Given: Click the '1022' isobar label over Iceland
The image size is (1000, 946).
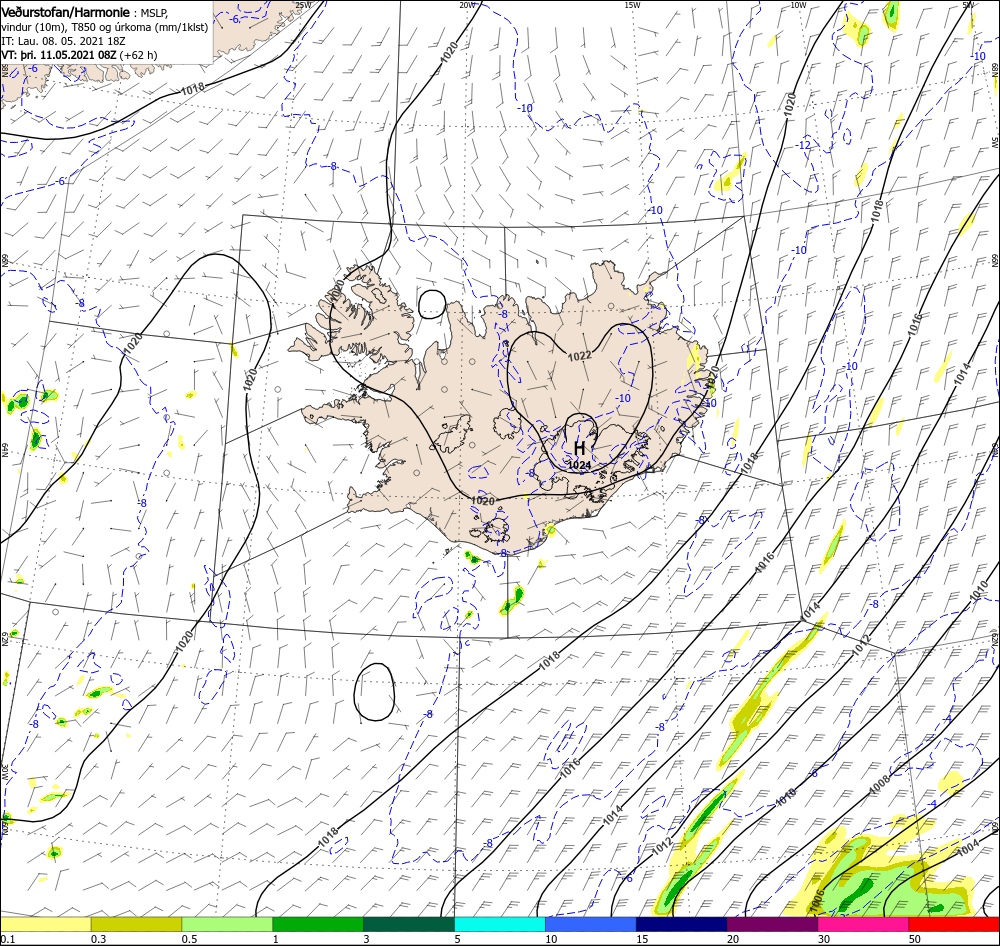Looking at the screenshot, I should tap(579, 356).
